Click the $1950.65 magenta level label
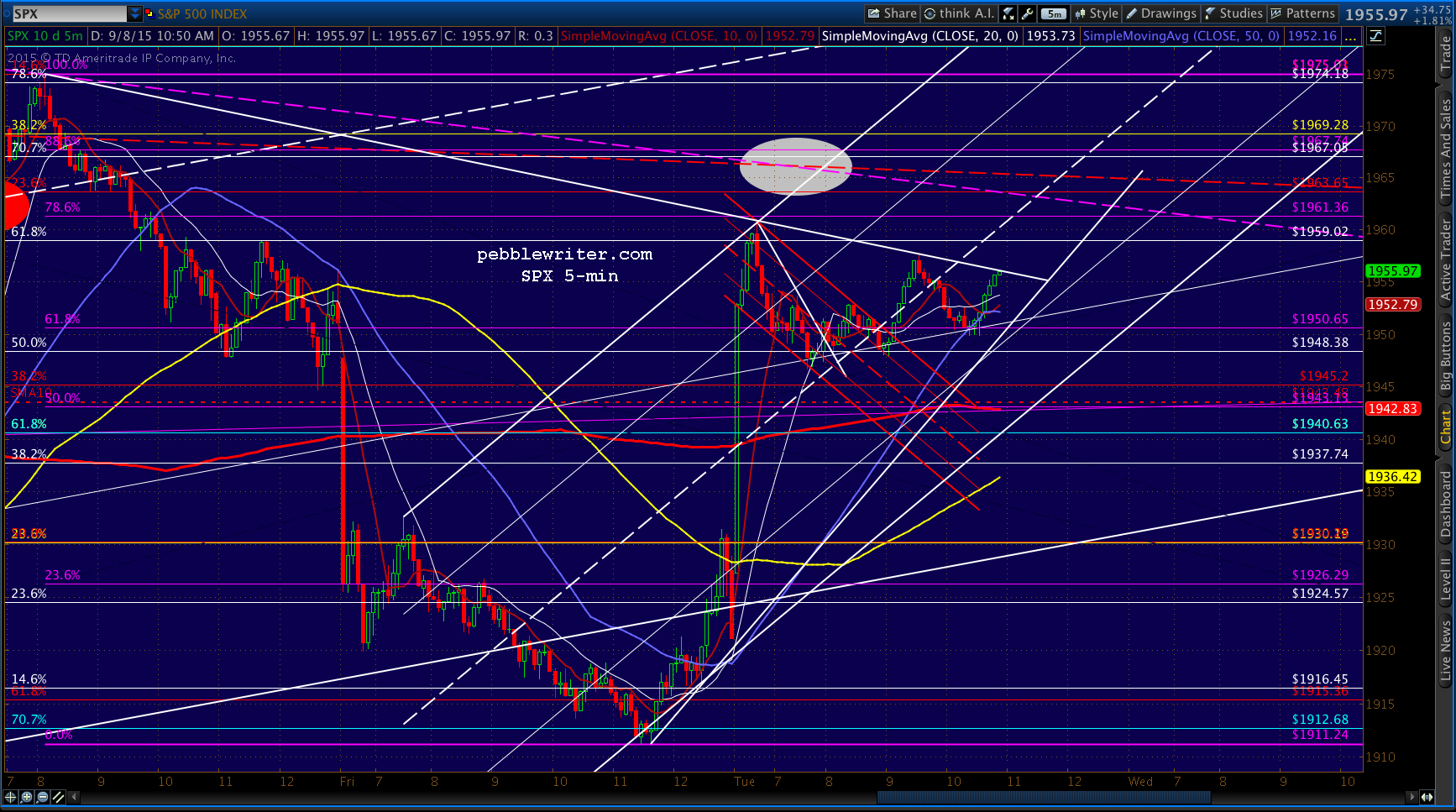This screenshot has width=1456, height=812. click(1320, 318)
